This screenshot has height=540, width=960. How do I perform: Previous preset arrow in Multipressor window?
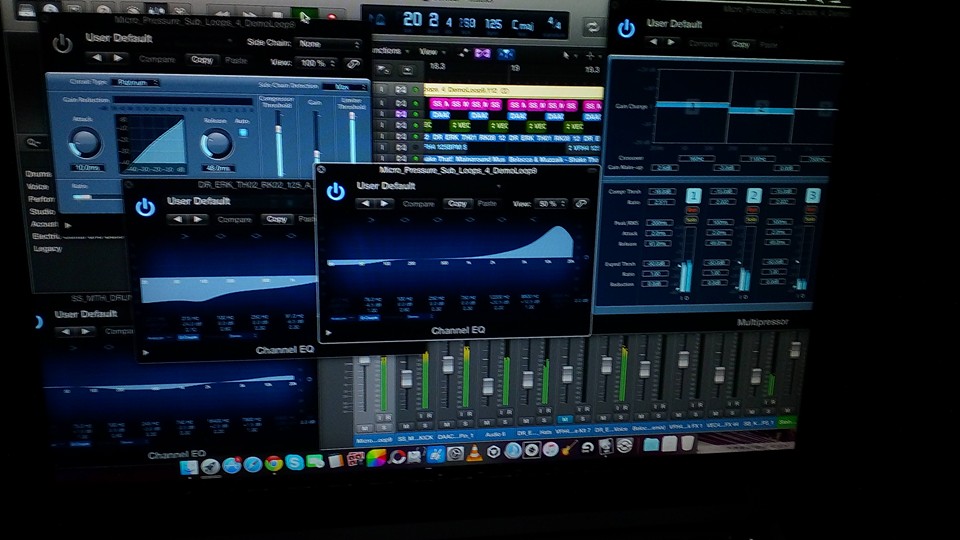point(653,42)
